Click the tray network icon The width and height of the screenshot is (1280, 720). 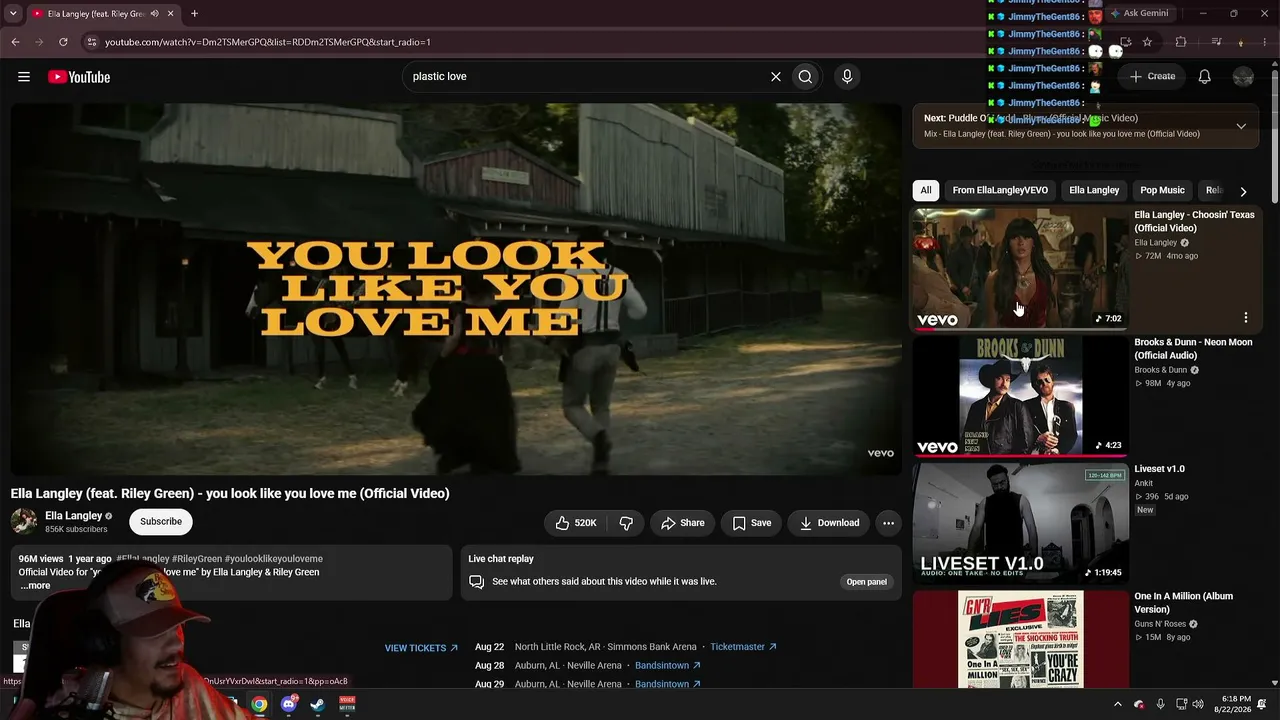click(x=1181, y=704)
